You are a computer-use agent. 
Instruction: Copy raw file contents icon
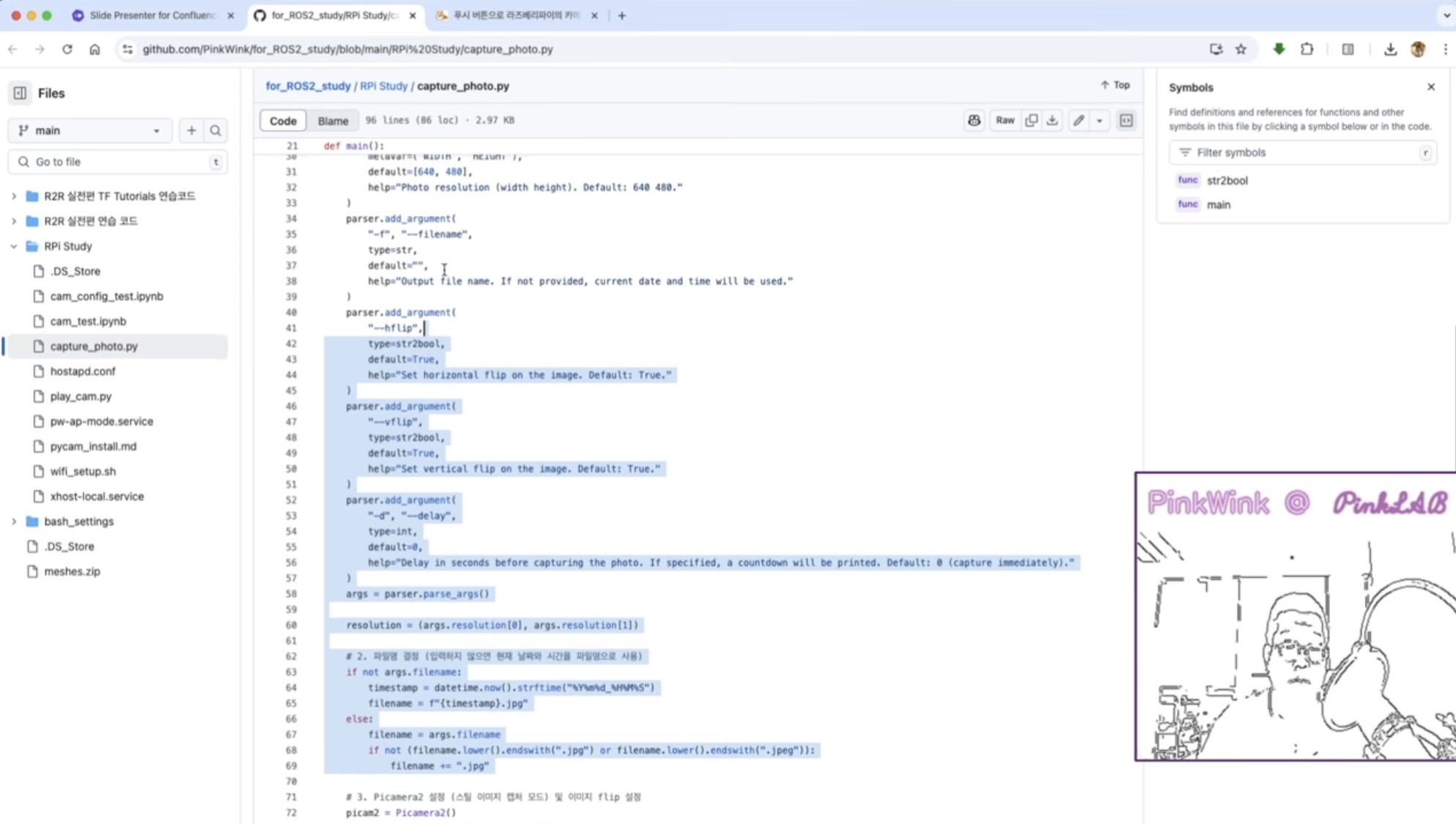click(x=1031, y=121)
